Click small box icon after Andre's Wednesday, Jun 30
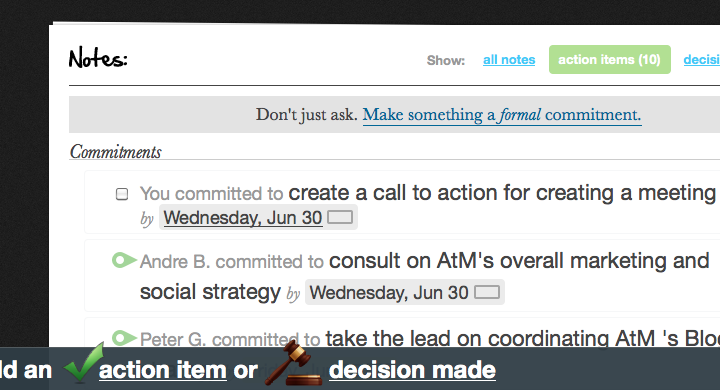720x390 pixels. click(487, 292)
